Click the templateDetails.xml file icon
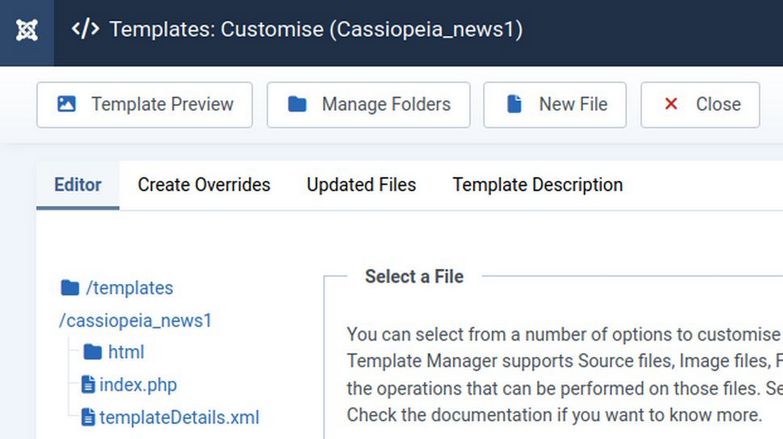Image resolution: width=783 pixels, height=439 pixels. [x=88, y=417]
